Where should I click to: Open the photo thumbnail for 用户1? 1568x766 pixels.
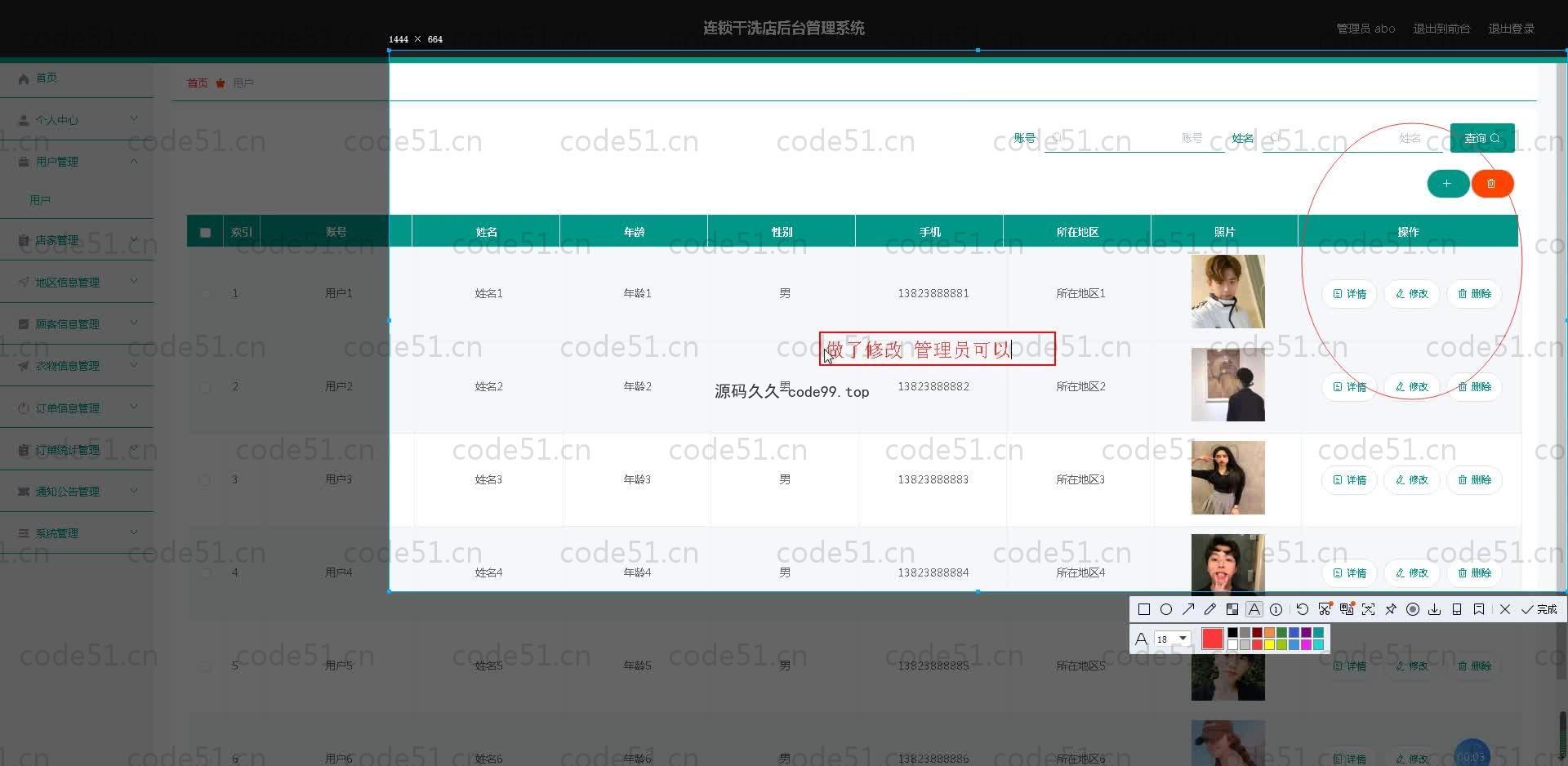pyautogui.click(x=1227, y=292)
